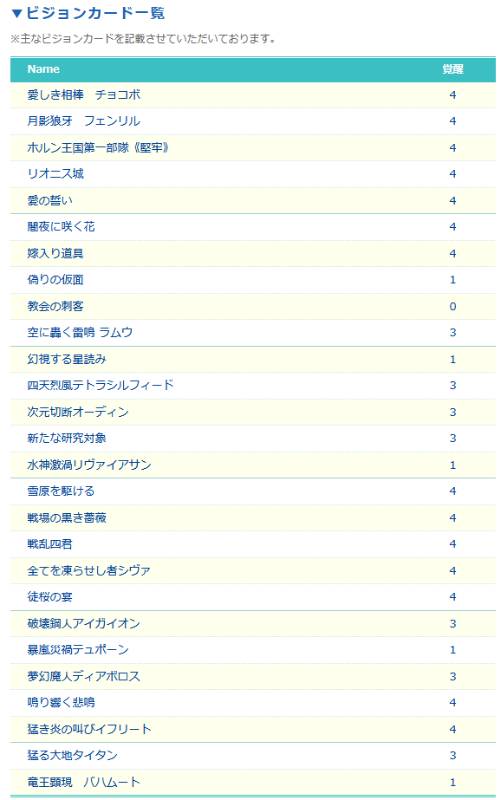Viewport: 497px width, 800px height.
Task: Open 空に轟く雷鳴 ラムウ card
Action: [80, 333]
